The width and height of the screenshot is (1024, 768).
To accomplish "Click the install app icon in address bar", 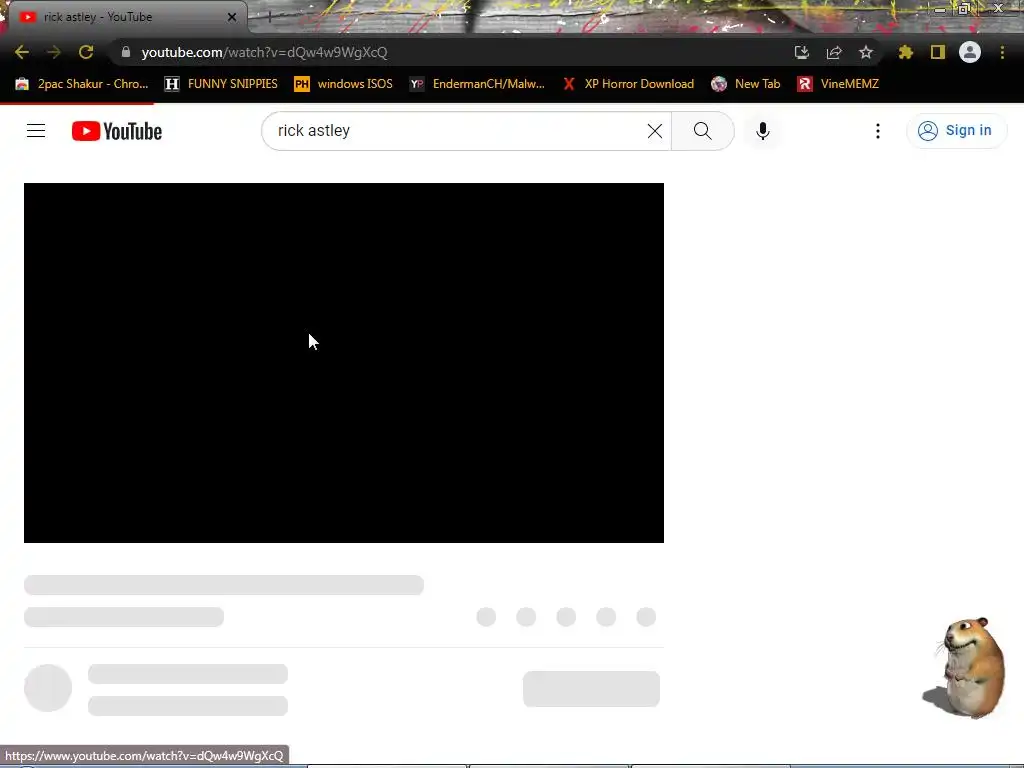I will coord(802,52).
